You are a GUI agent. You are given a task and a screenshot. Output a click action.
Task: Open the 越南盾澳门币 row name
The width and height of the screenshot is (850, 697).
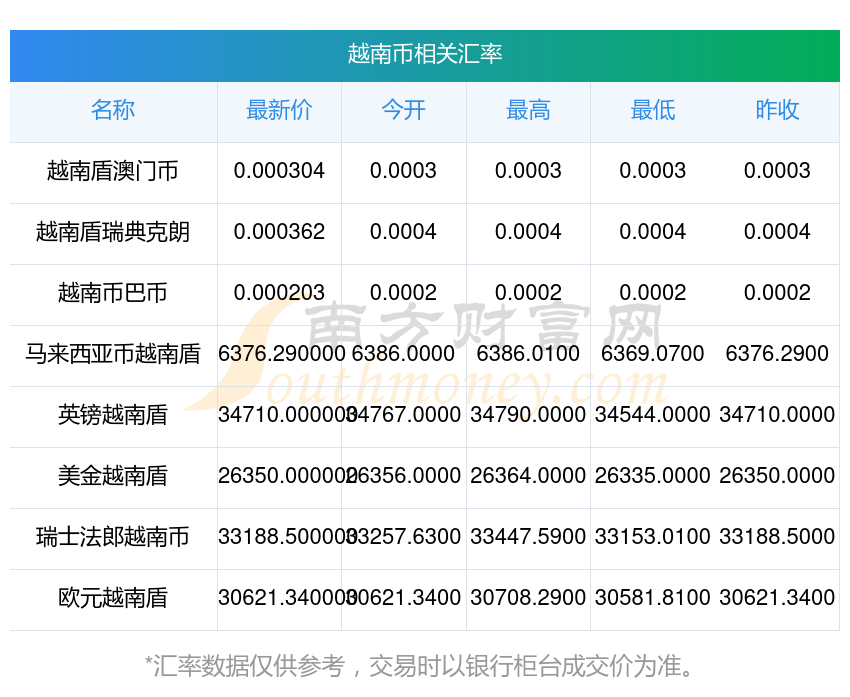coord(113,171)
